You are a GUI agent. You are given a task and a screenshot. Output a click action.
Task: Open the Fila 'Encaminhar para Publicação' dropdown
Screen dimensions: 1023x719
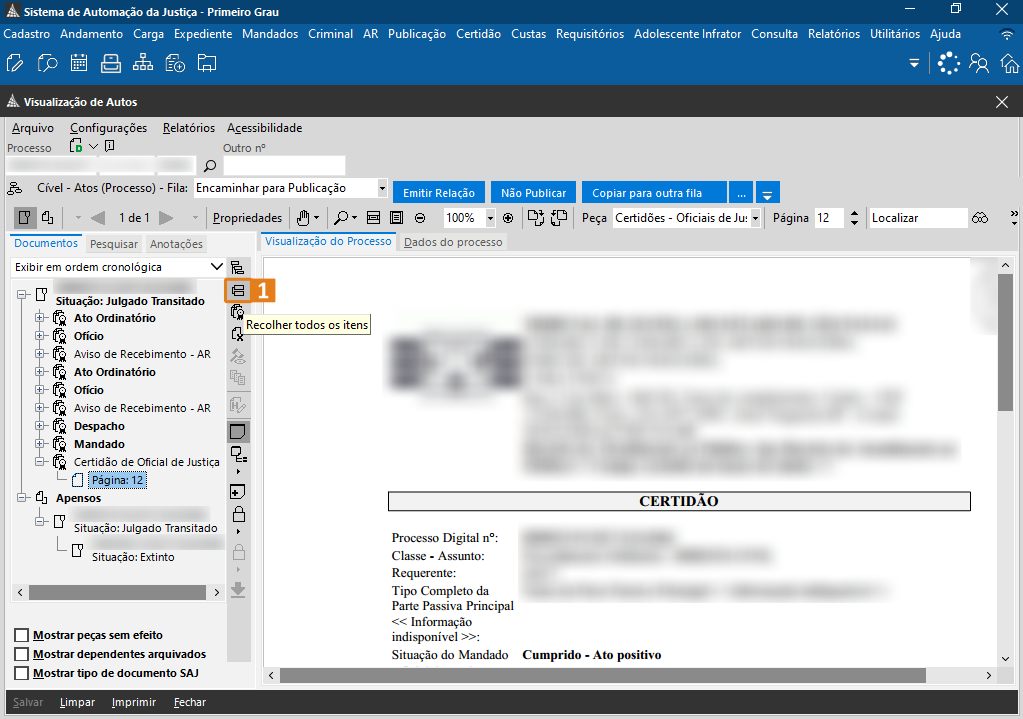pyautogui.click(x=382, y=188)
